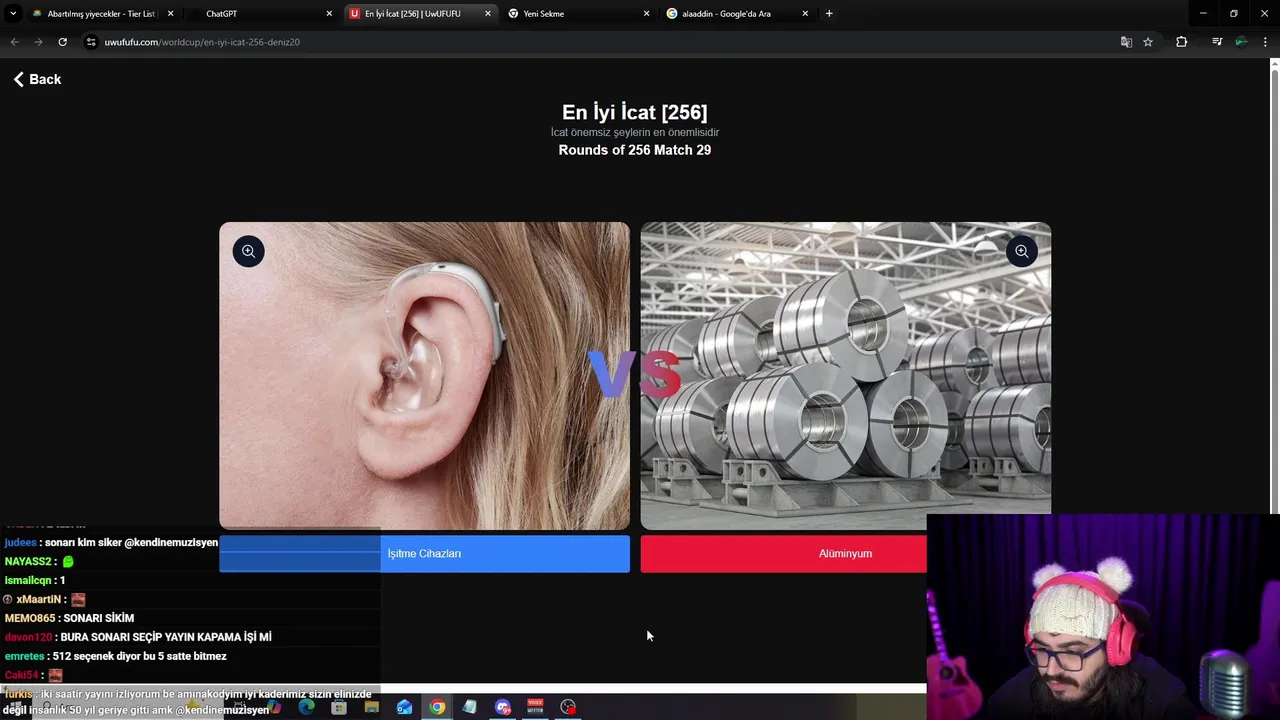This screenshot has width=1280, height=720.
Task: Vote for İşitme Cihazları
Action: pyautogui.click(x=424, y=554)
